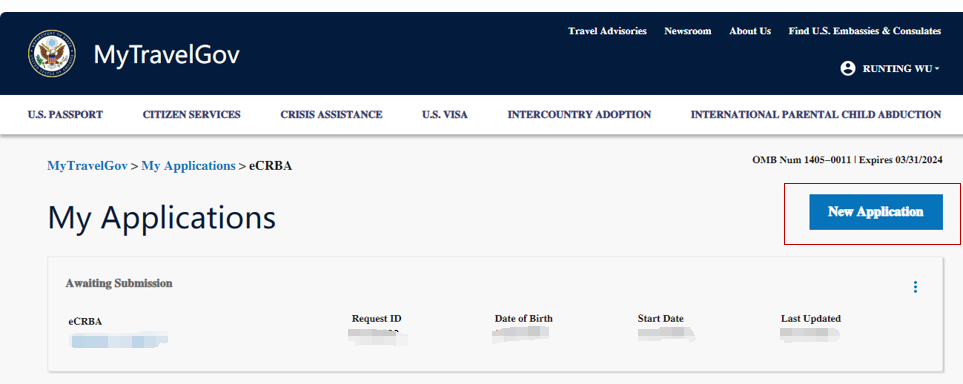The height and width of the screenshot is (384, 963).
Task: Click the user account avatar icon
Action: (x=848, y=68)
